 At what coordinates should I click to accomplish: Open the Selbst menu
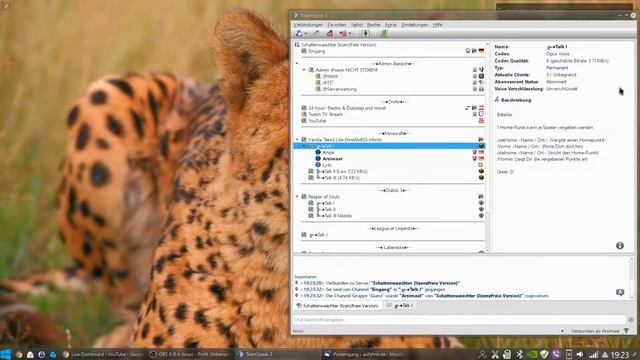(x=356, y=25)
